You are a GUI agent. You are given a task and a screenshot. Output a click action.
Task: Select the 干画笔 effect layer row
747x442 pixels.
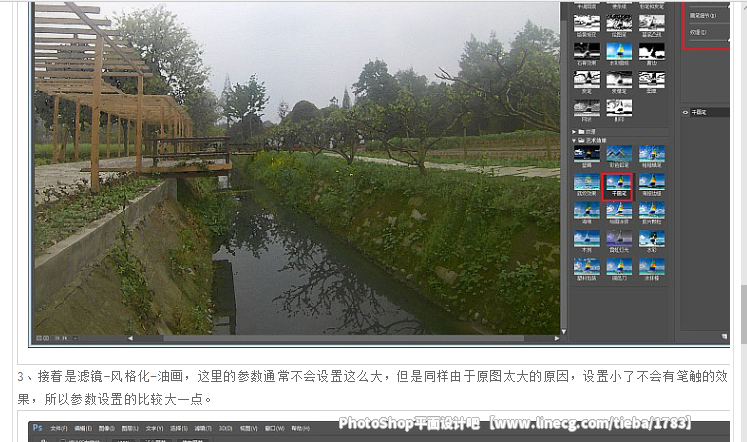(705, 112)
